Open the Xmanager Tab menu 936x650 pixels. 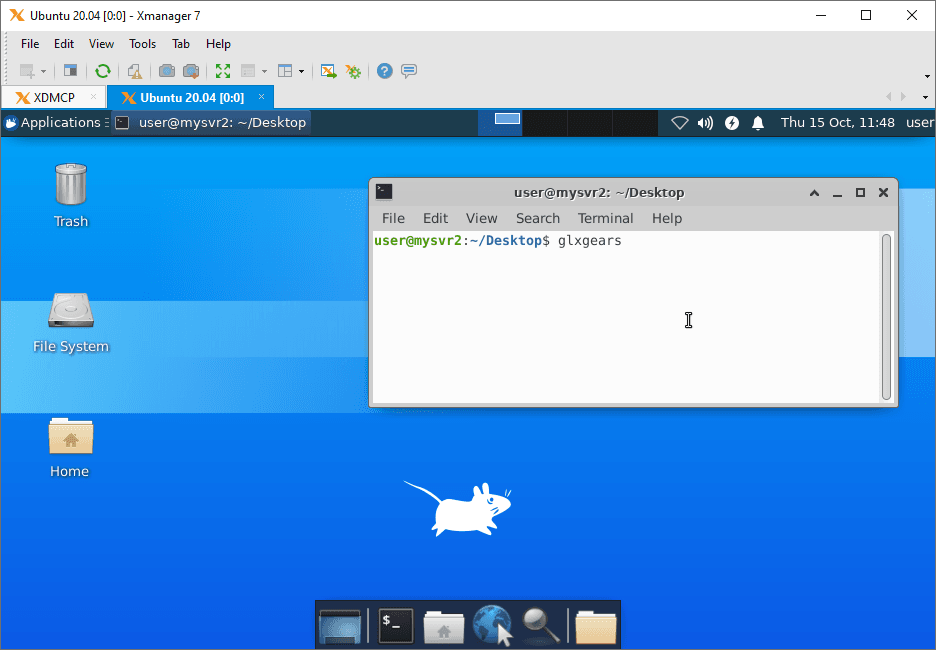point(181,44)
